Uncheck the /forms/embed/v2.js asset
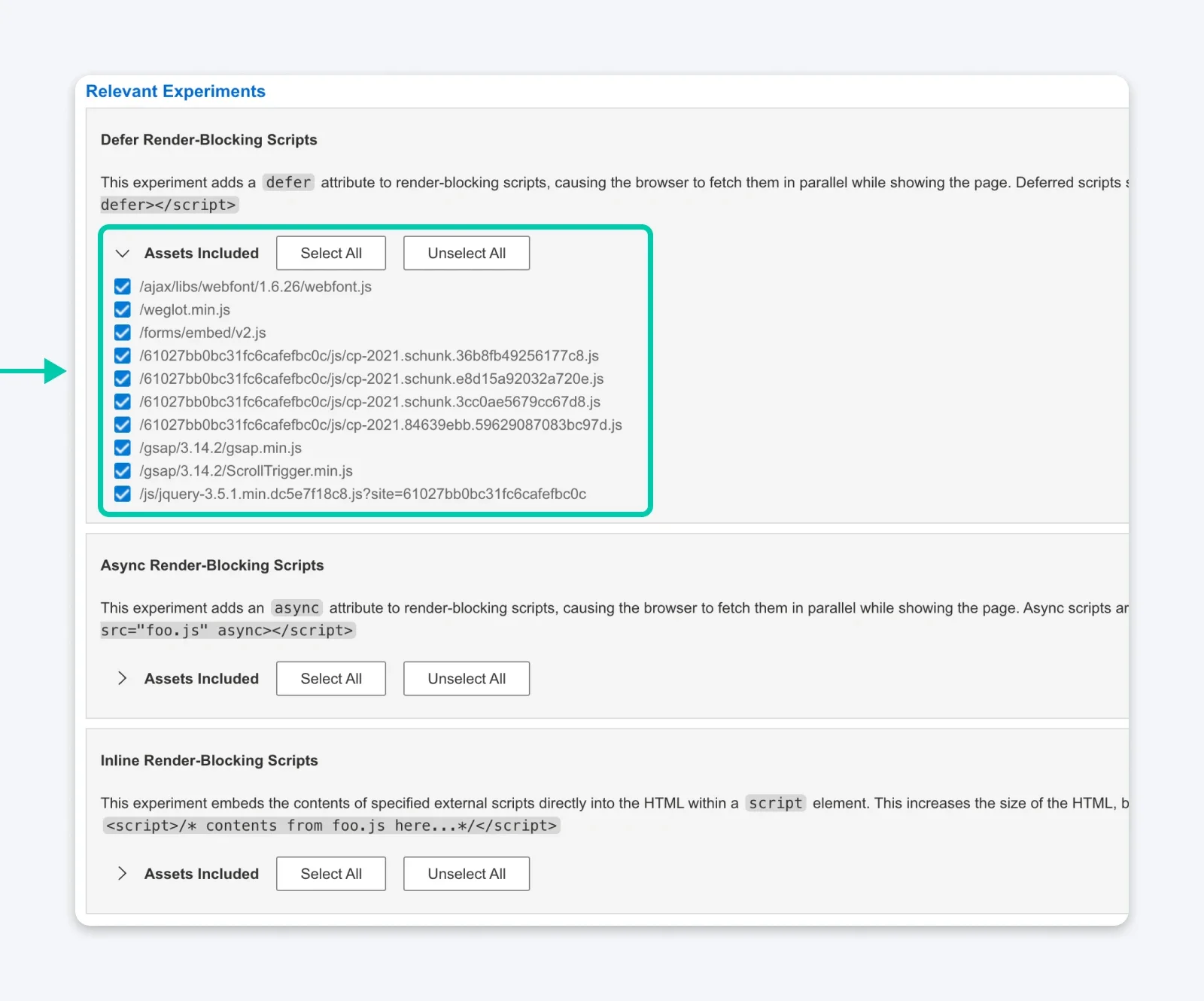The height and width of the screenshot is (1001, 1204). (122, 333)
